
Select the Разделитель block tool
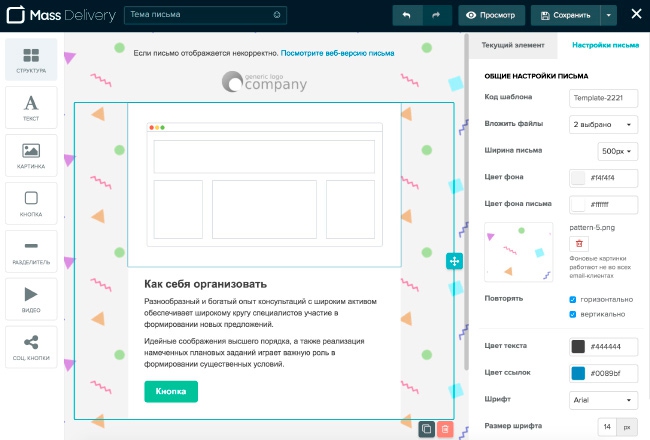pyautogui.click(x=31, y=251)
